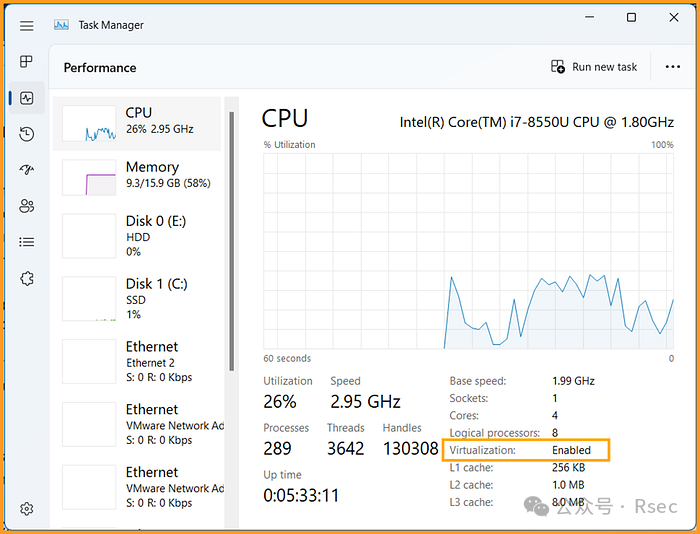Open Startup apps page icon
The height and width of the screenshot is (534, 700).
[27, 170]
